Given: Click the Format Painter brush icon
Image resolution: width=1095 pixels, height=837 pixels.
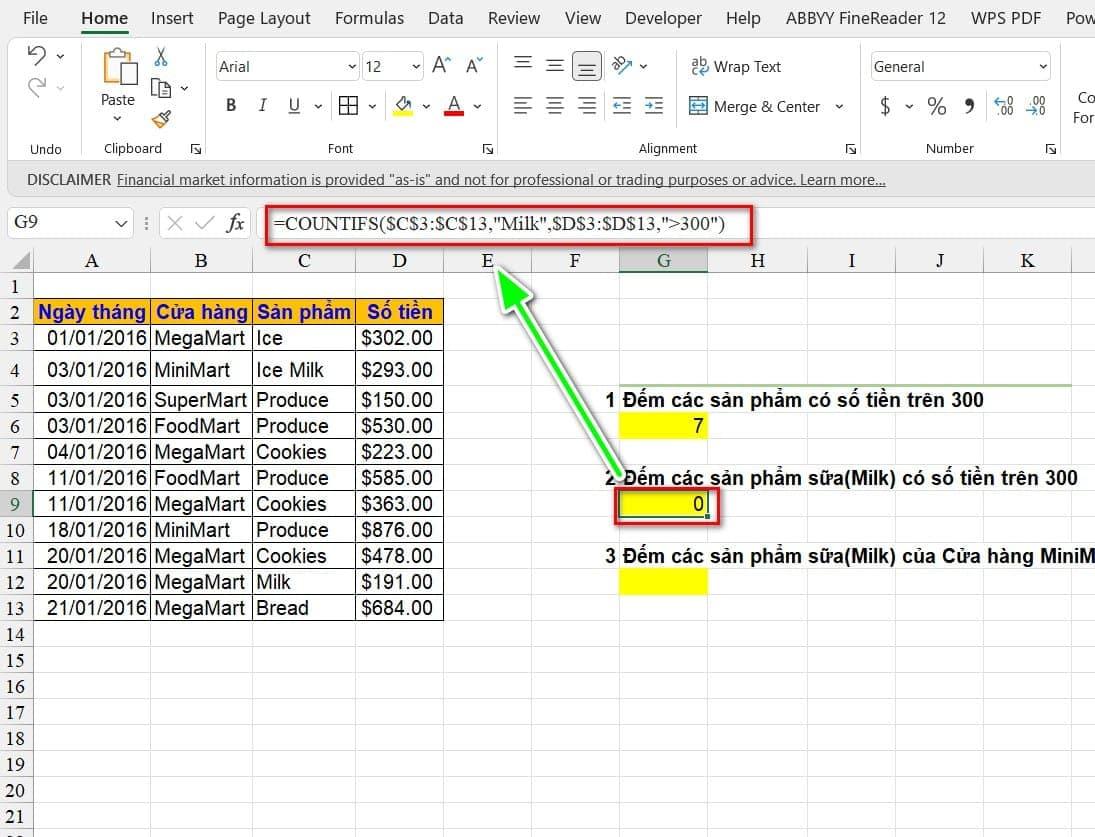Looking at the screenshot, I should click(161, 119).
